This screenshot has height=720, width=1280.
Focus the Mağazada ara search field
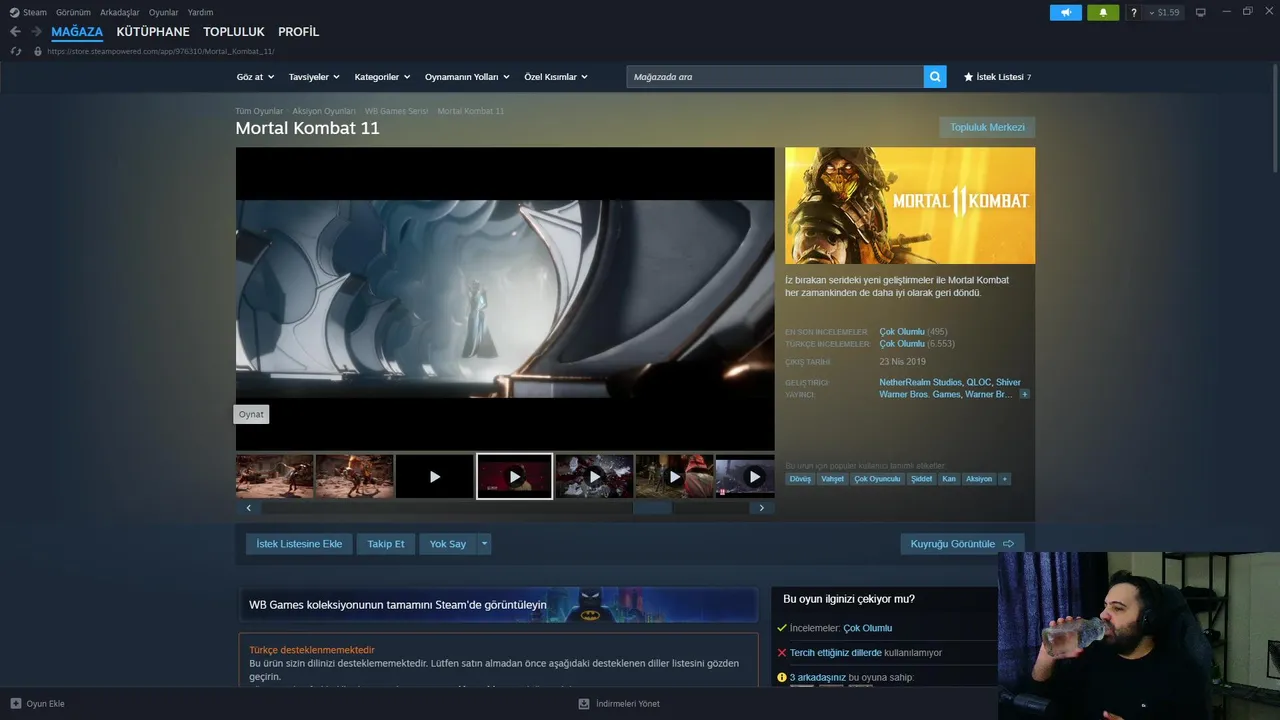[775, 77]
